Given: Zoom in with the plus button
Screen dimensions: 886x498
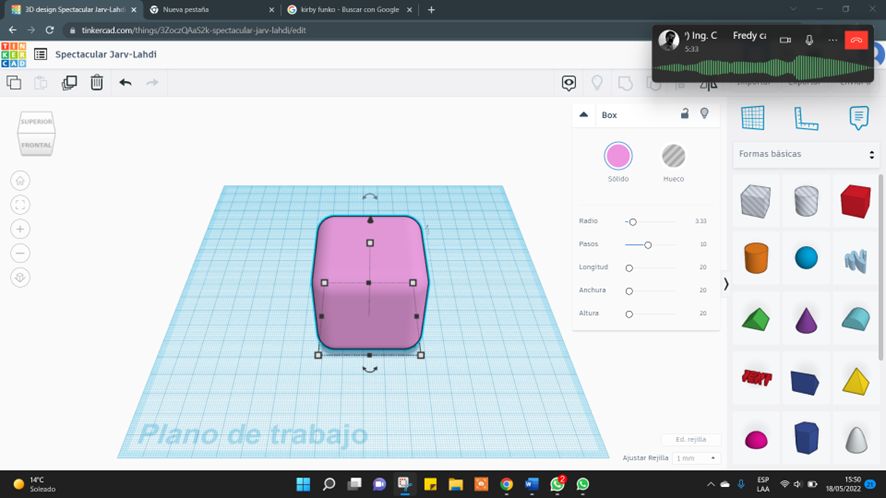Looking at the screenshot, I should click(x=20, y=229).
